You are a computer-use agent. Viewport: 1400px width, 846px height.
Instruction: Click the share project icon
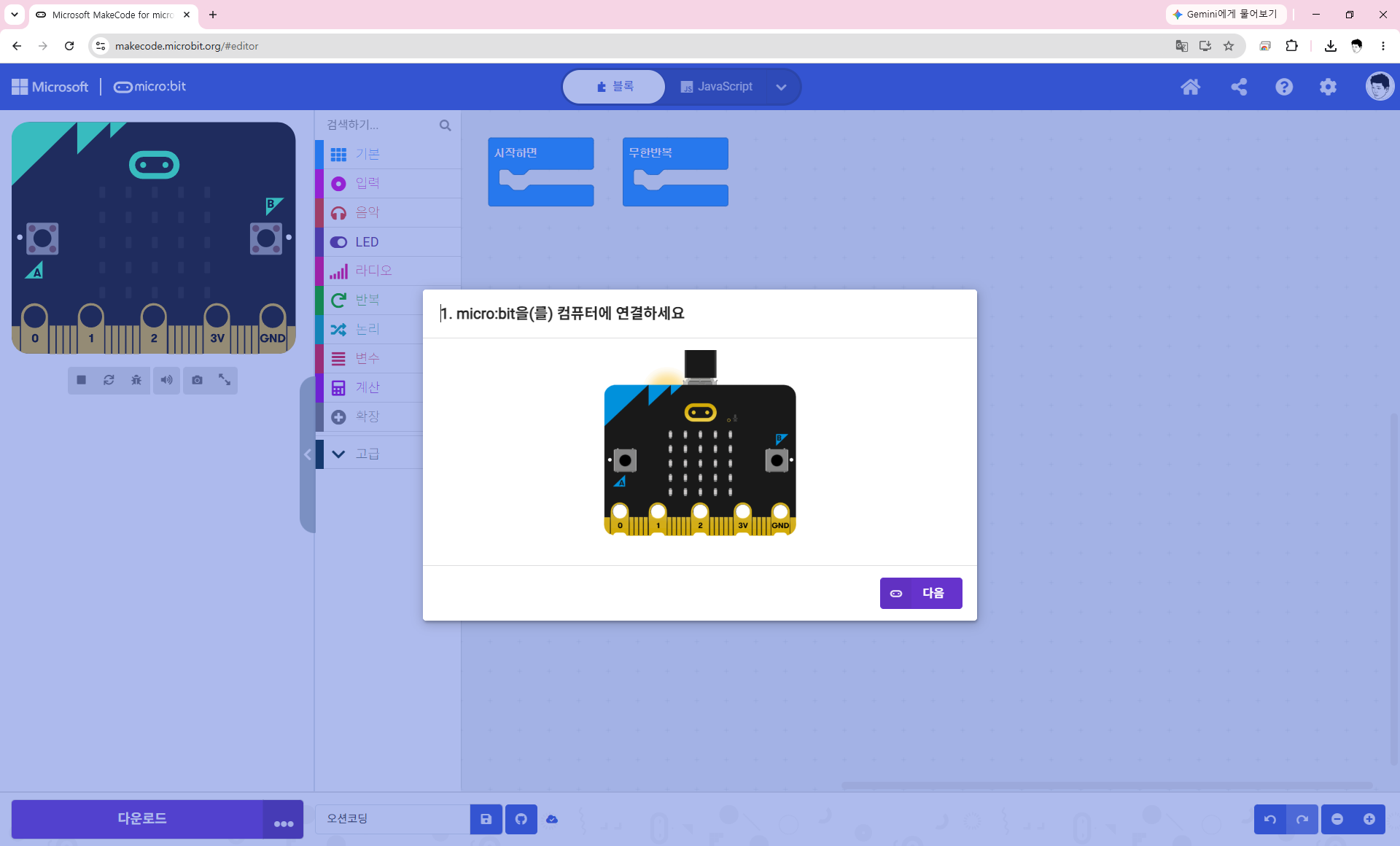[x=1239, y=87]
